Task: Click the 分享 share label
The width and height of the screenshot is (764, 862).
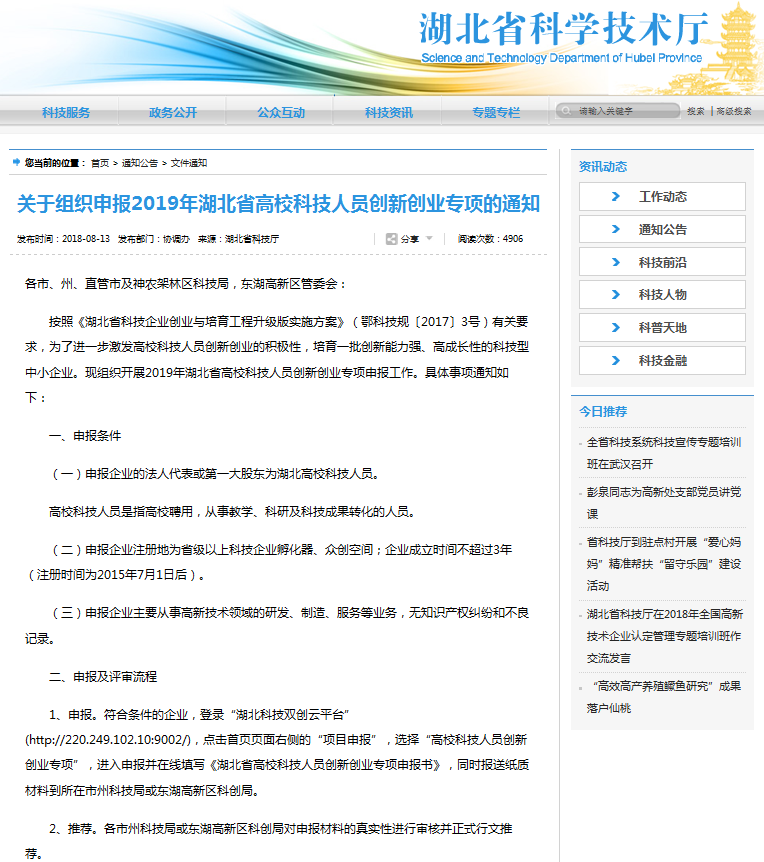Action: (x=409, y=239)
